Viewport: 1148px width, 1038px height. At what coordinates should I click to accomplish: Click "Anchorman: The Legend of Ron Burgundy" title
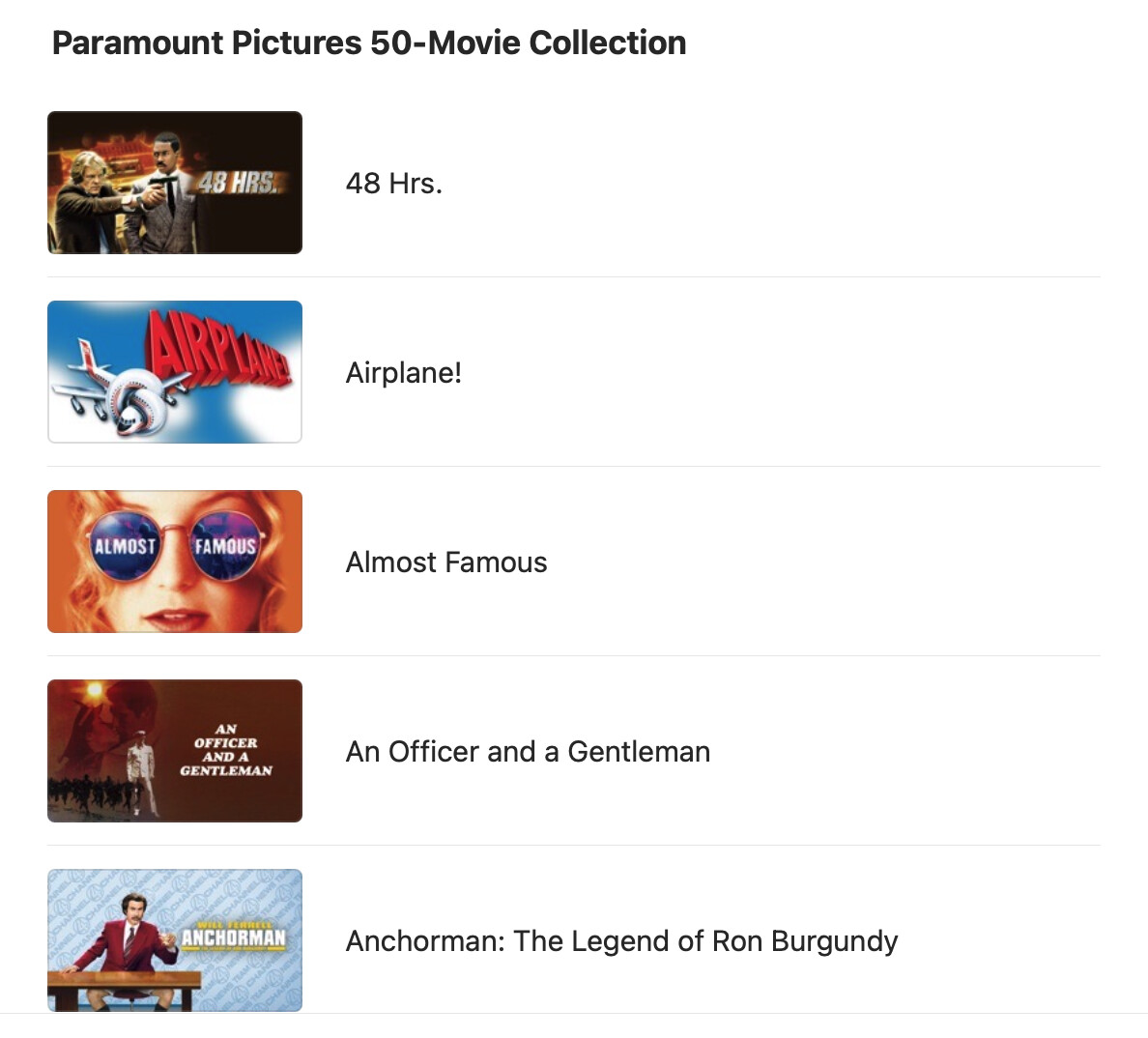coord(621,941)
